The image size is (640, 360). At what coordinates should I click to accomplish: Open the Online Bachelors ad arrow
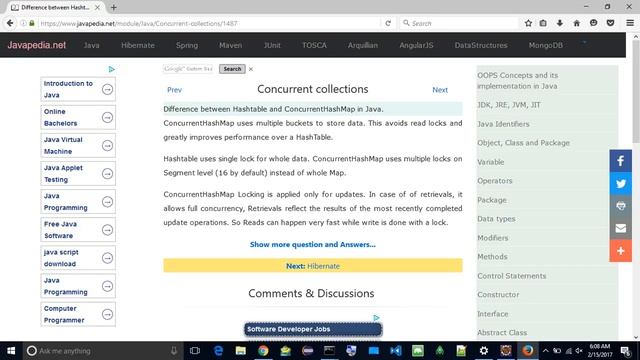point(107,118)
